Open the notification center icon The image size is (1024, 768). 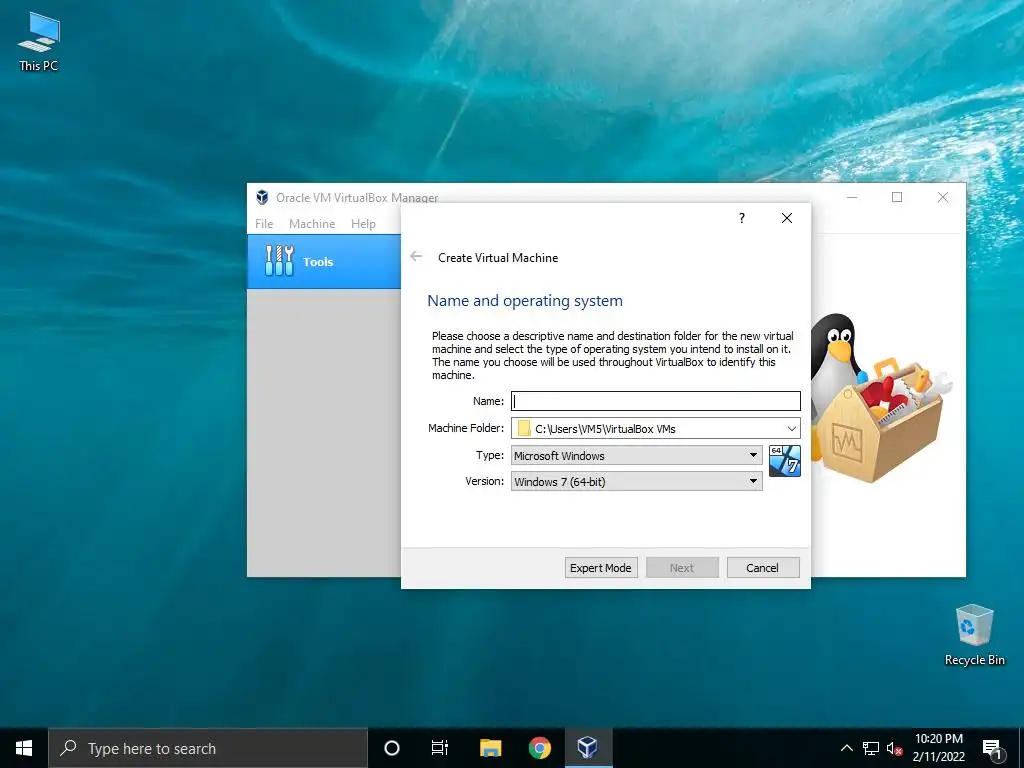tap(992, 748)
